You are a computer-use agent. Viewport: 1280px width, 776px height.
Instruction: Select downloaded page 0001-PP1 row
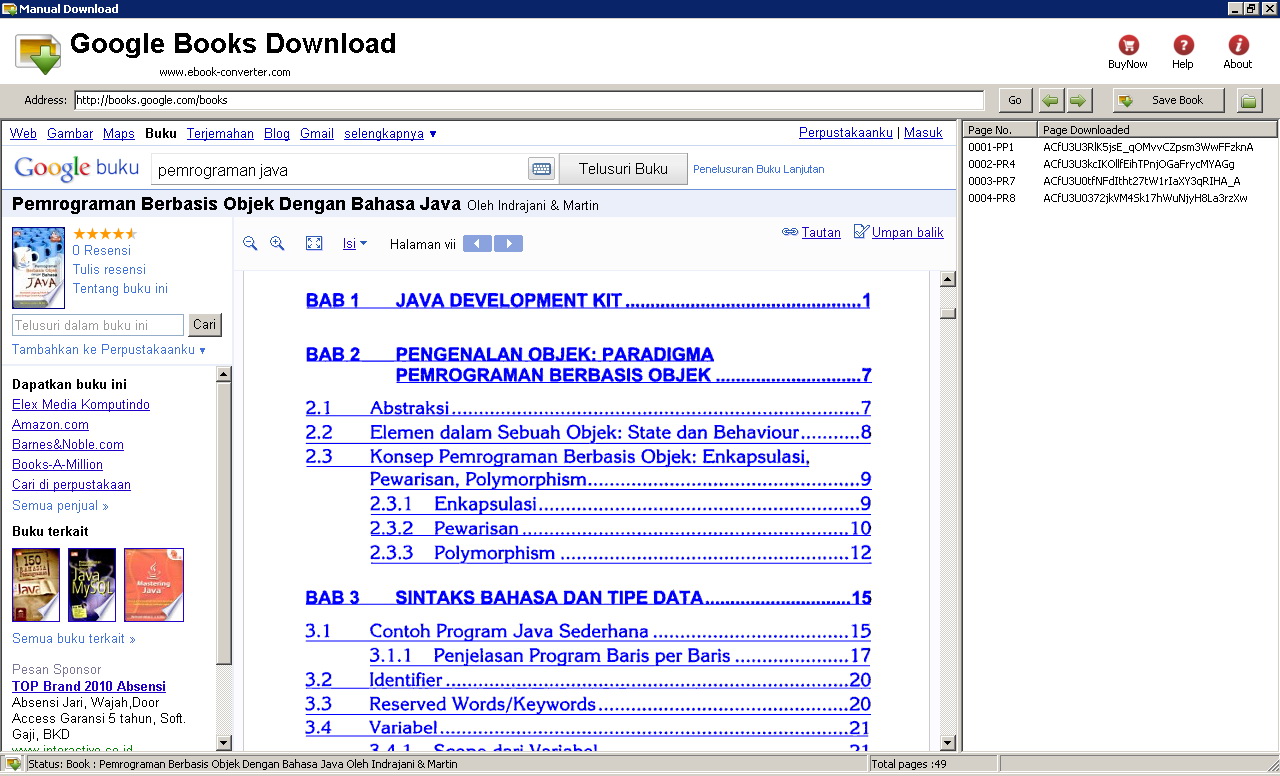pyautogui.click(x=1120, y=147)
